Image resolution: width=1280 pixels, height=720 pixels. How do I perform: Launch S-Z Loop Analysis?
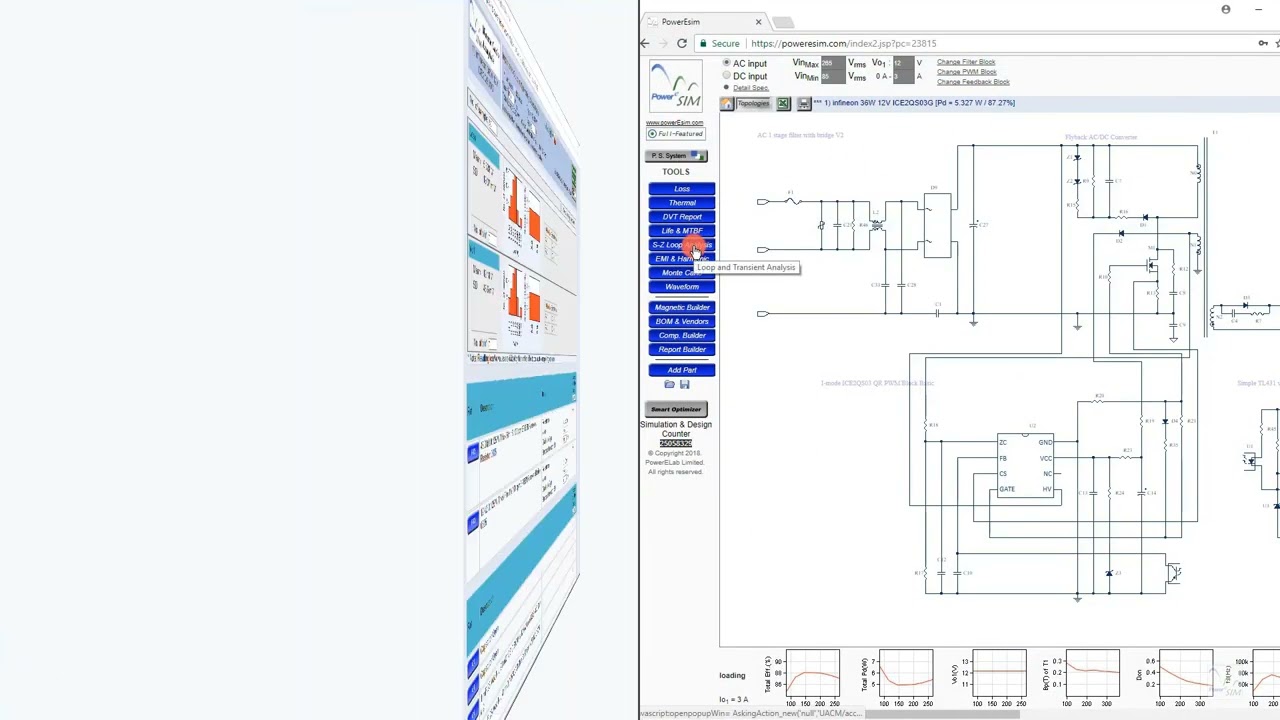click(681, 245)
